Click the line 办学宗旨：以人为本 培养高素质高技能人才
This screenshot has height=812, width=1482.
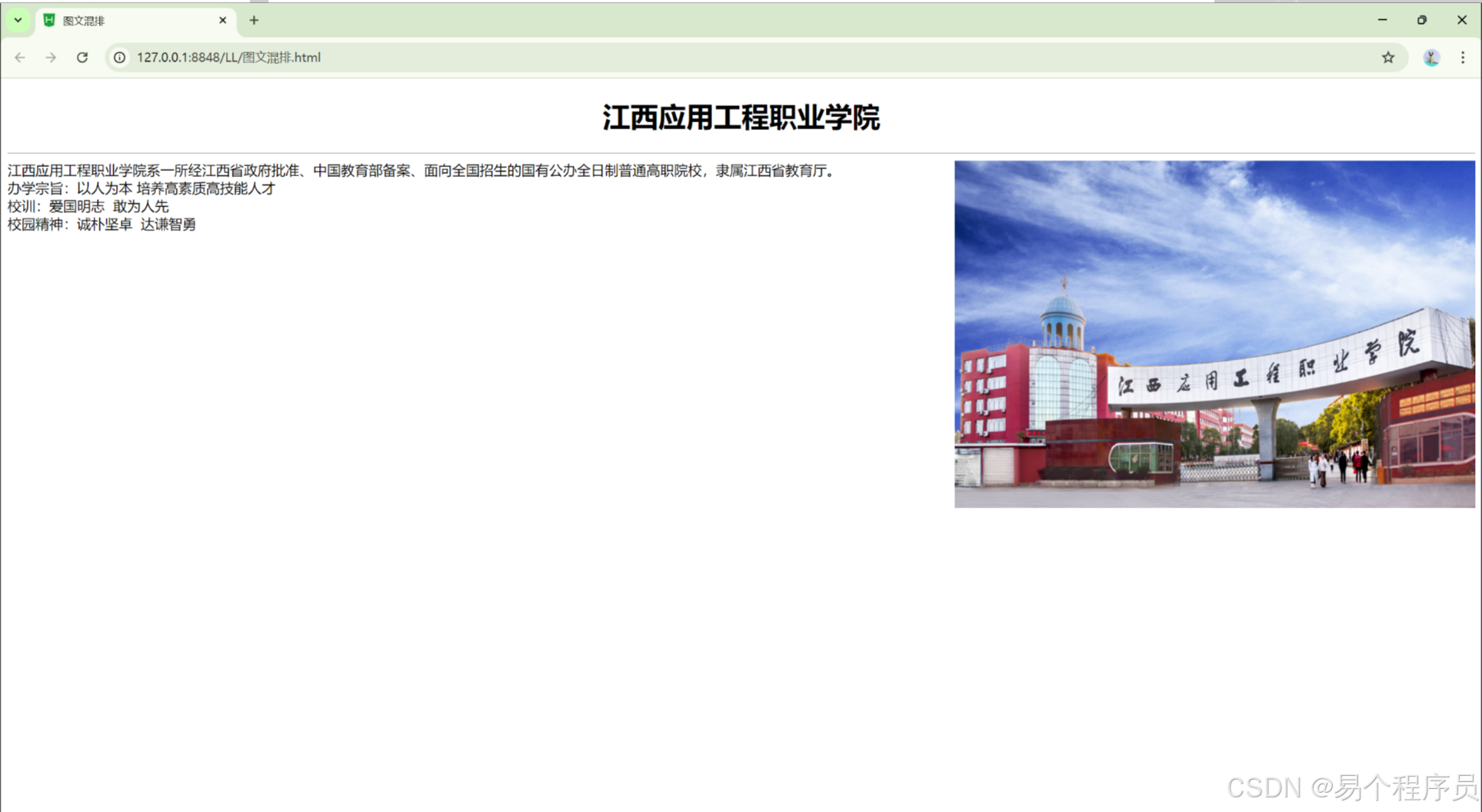142,188
